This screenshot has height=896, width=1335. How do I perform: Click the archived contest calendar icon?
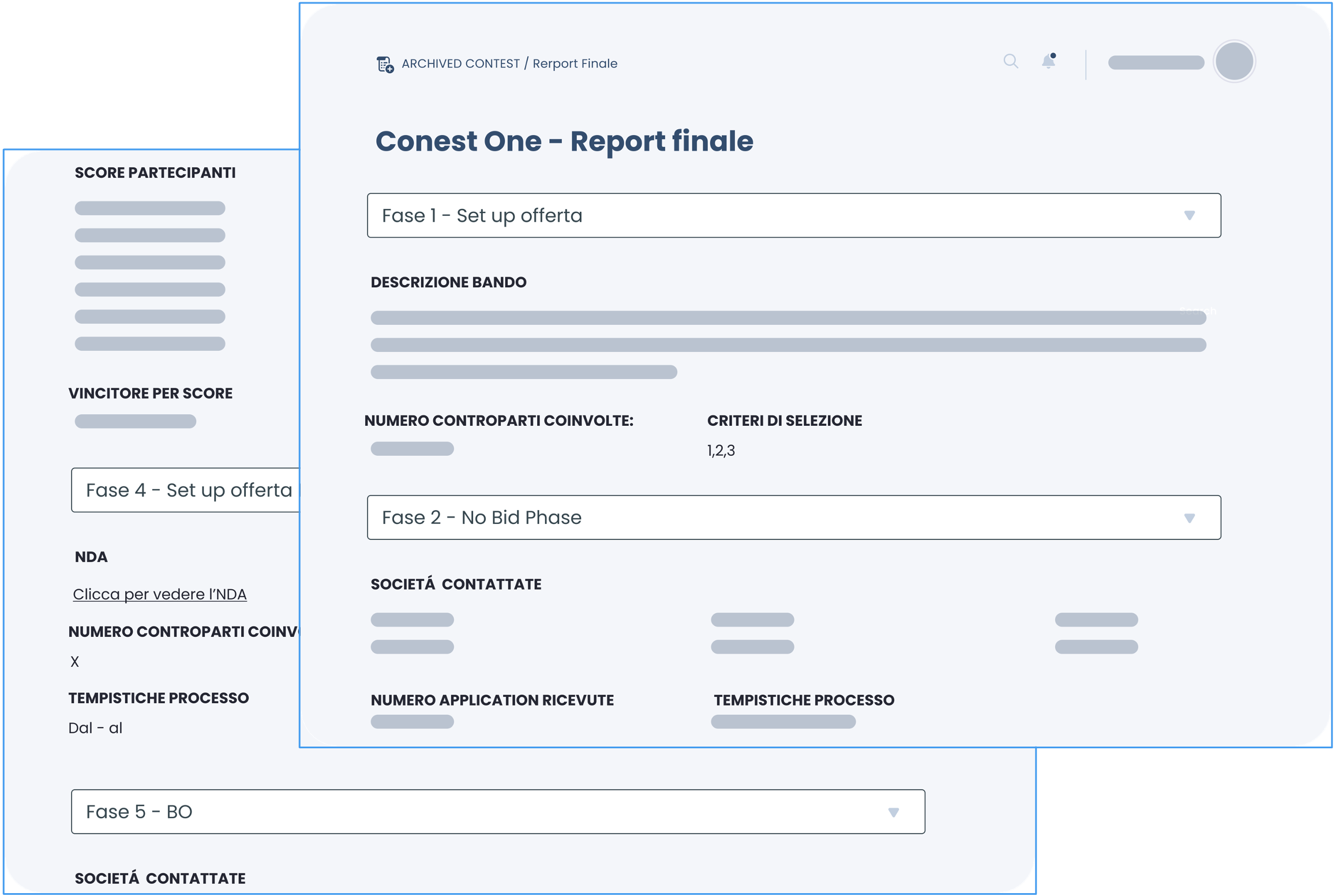point(385,64)
